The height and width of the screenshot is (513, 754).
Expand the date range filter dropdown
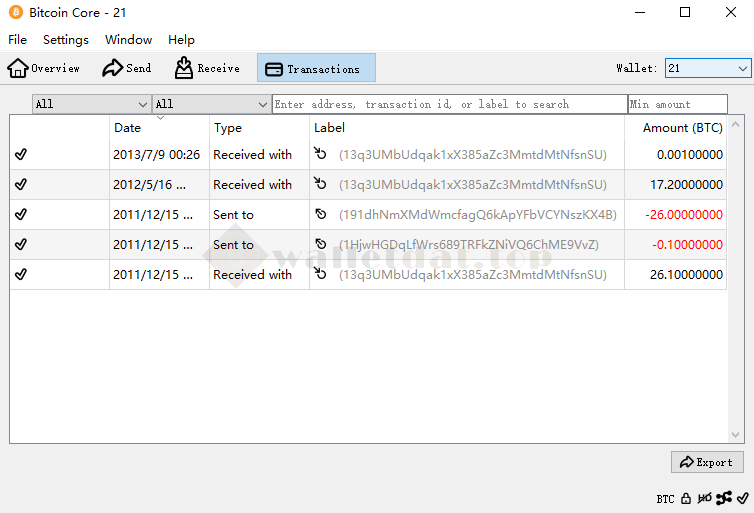91,104
